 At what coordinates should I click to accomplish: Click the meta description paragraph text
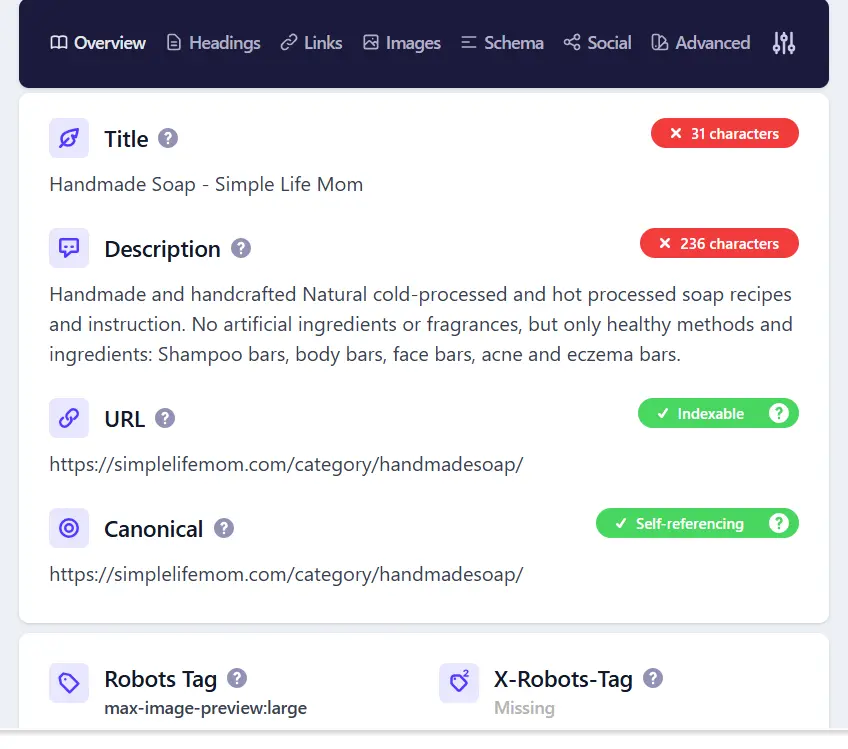click(421, 324)
